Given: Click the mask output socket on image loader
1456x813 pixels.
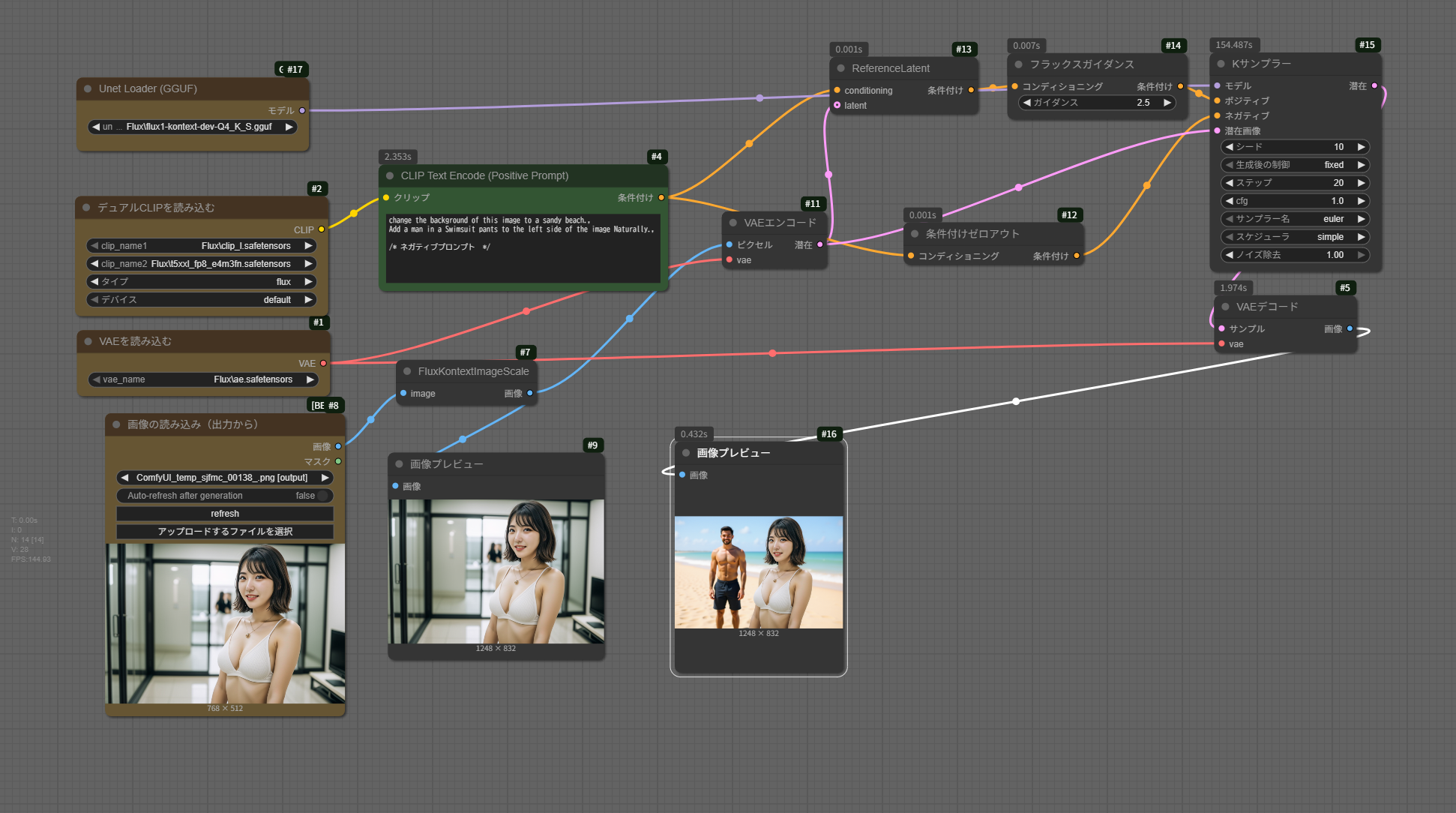Looking at the screenshot, I should (338, 461).
